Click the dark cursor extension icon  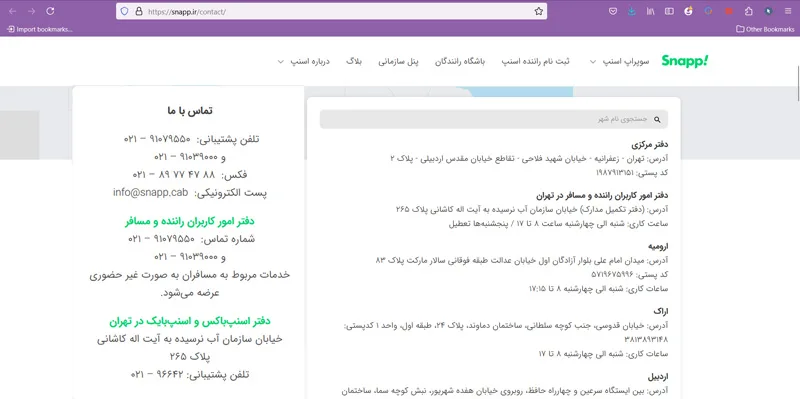pos(768,11)
